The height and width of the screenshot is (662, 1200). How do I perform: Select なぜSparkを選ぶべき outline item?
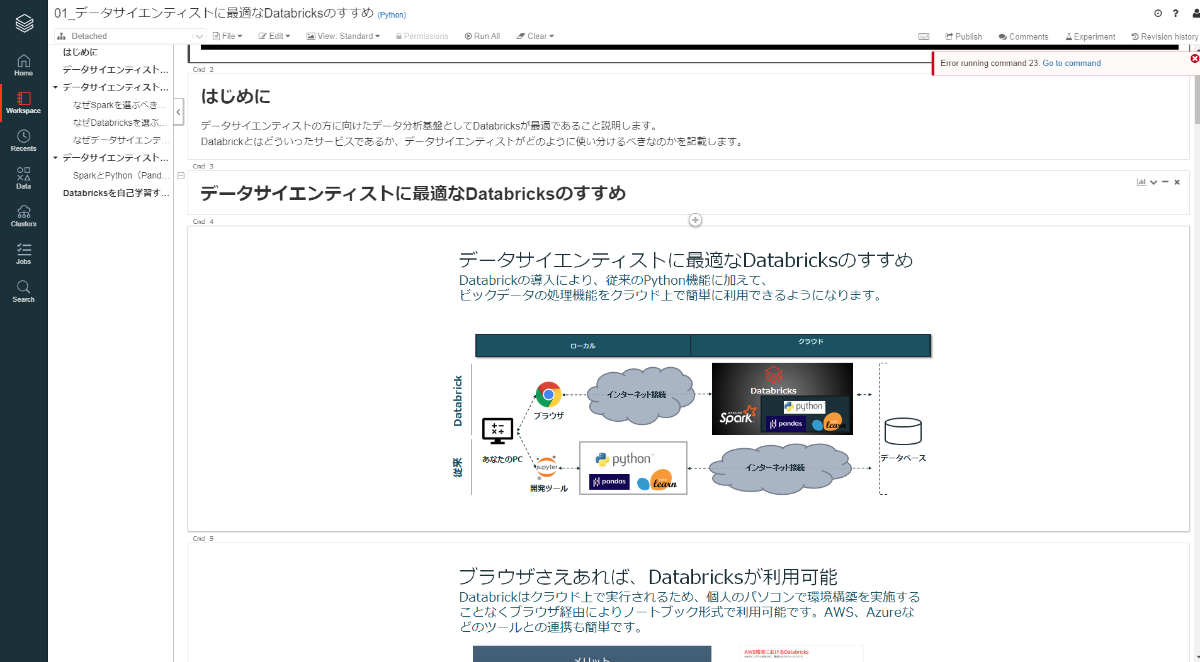point(120,104)
